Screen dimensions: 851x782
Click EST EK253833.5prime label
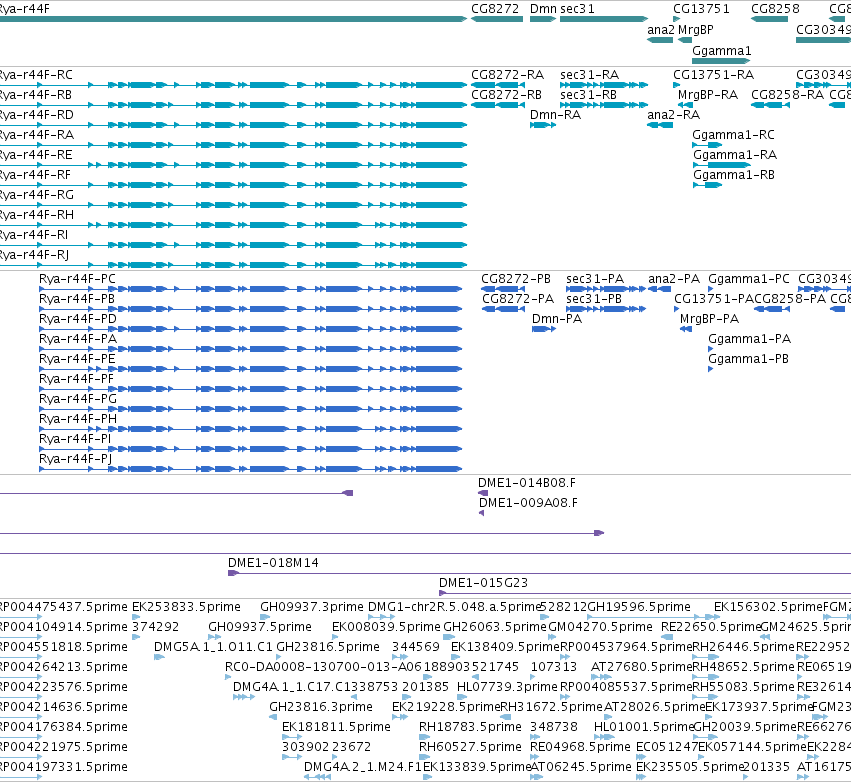186,607
